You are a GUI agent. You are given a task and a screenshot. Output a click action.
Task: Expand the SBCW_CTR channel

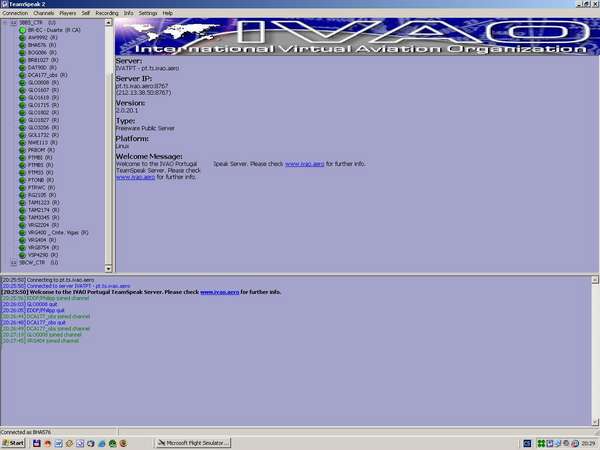click(x=6, y=263)
